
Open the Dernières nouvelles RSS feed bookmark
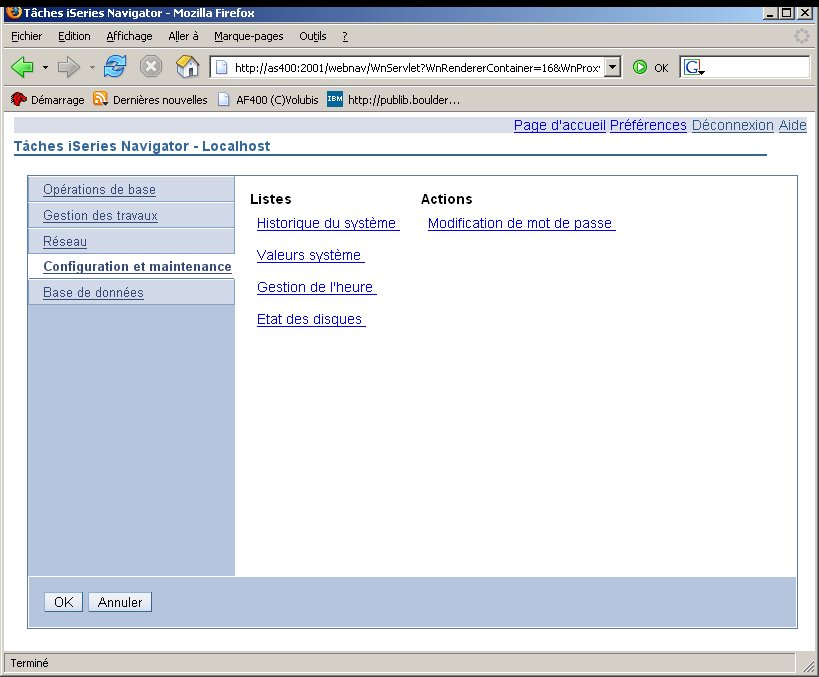point(150,99)
